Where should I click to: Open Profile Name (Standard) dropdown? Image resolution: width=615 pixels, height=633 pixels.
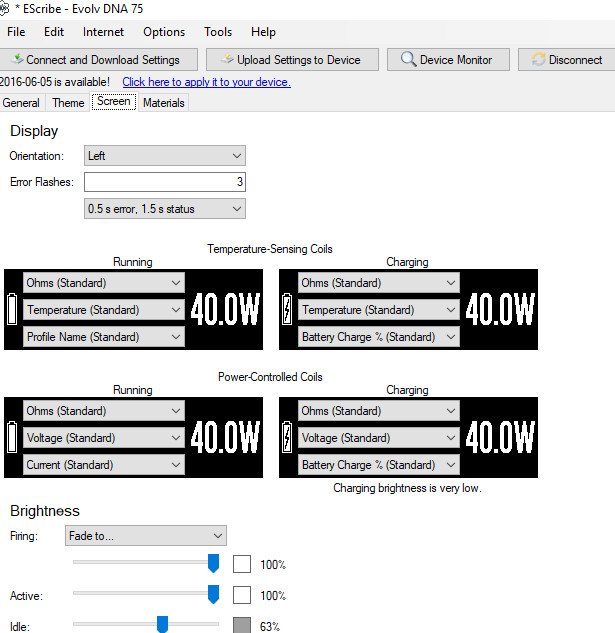104,337
